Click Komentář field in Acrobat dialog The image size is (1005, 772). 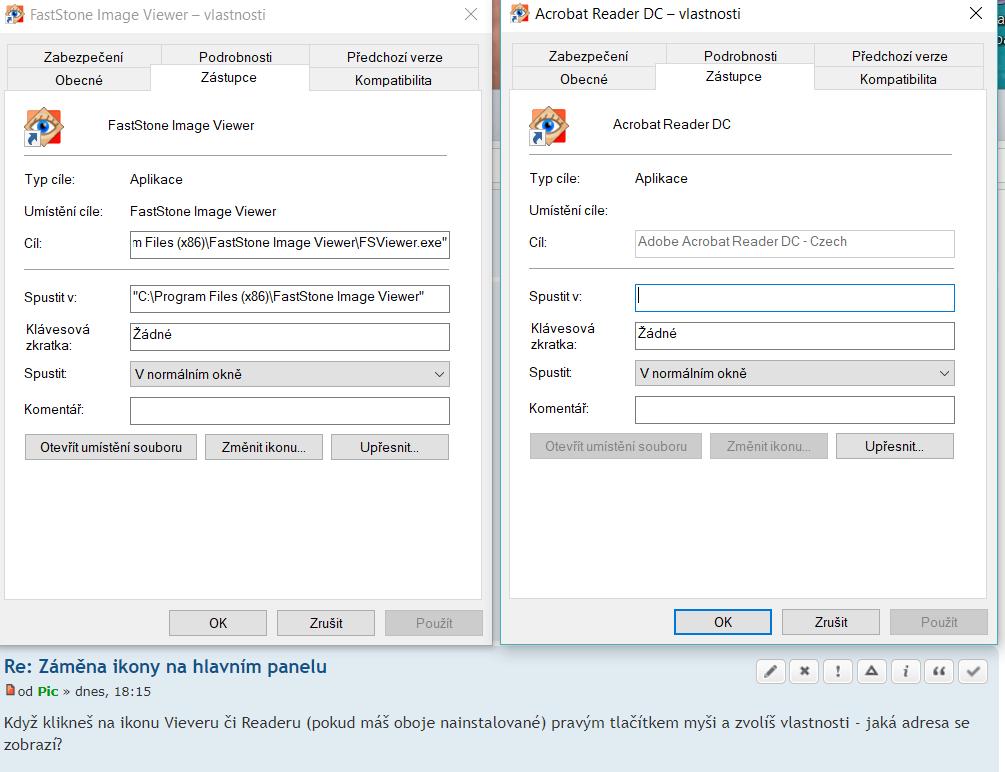[795, 410]
